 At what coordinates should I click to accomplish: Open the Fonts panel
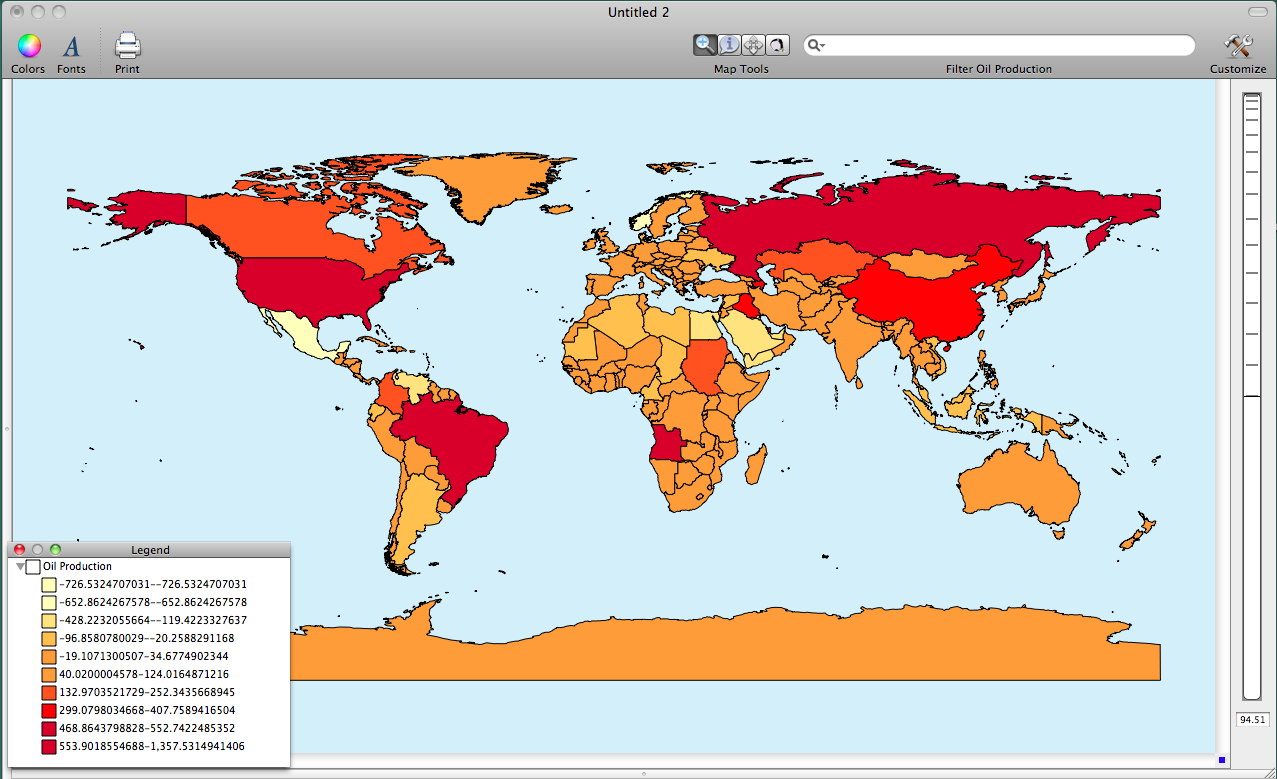[x=71, y=46]
